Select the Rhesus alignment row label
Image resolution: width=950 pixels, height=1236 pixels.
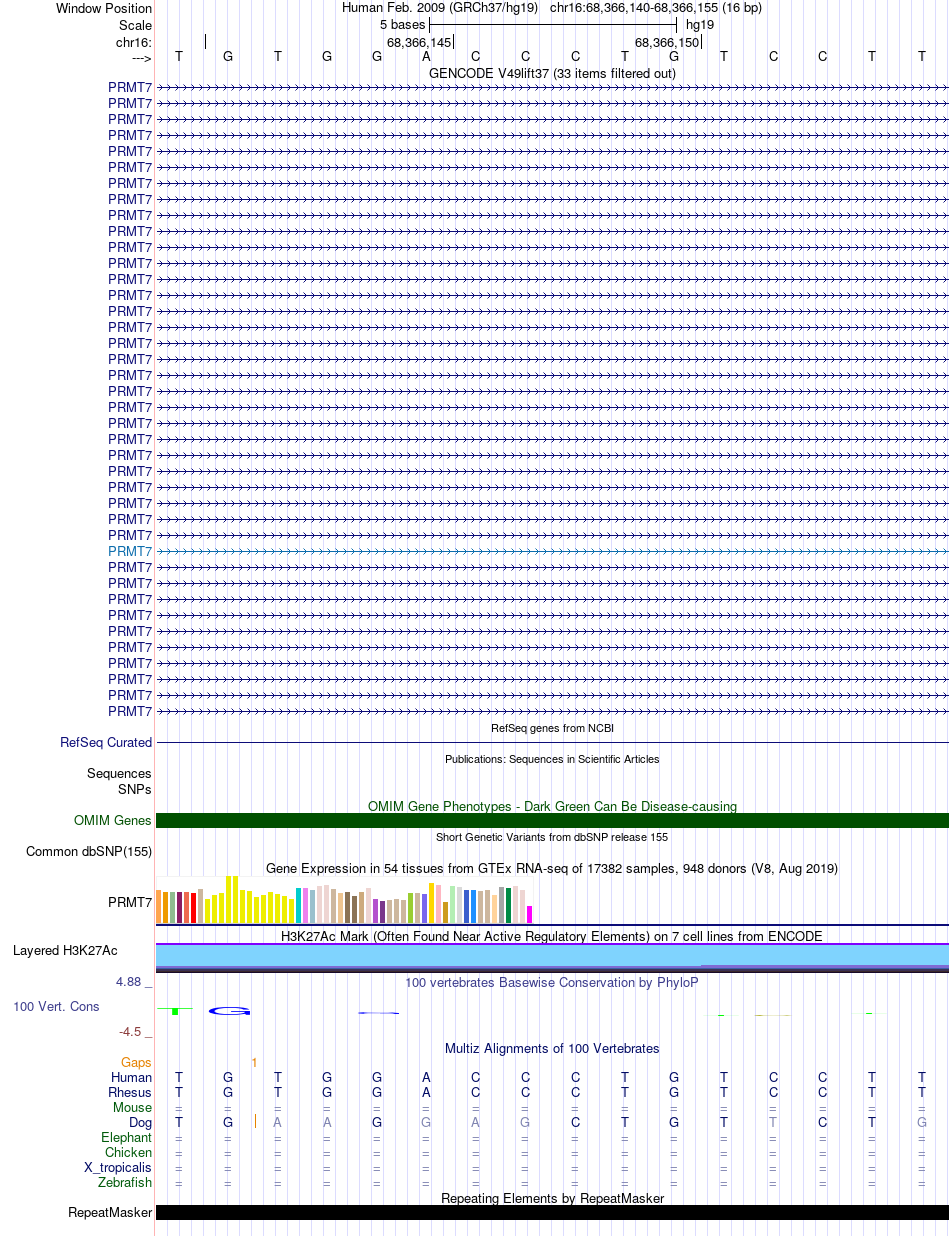(130, 1093)
